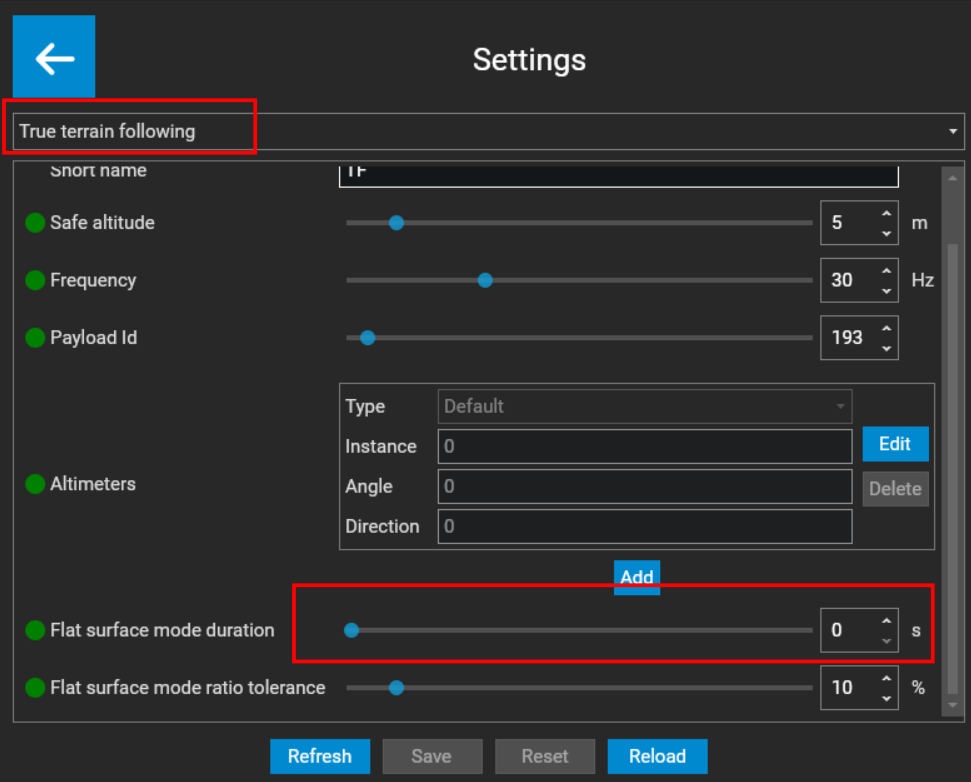Click green dot beside Flat surface mode duration
The width and height of the screenshot is (971, 782).
pyautogui.click(x=35, y=630)
